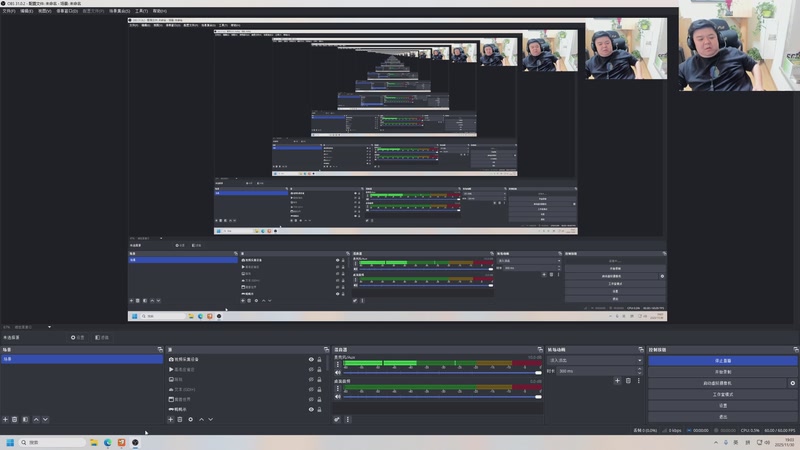This screenshot has width=800, height=450.
Task: Undock the Scenes panel with float icon
Action: 160,349
